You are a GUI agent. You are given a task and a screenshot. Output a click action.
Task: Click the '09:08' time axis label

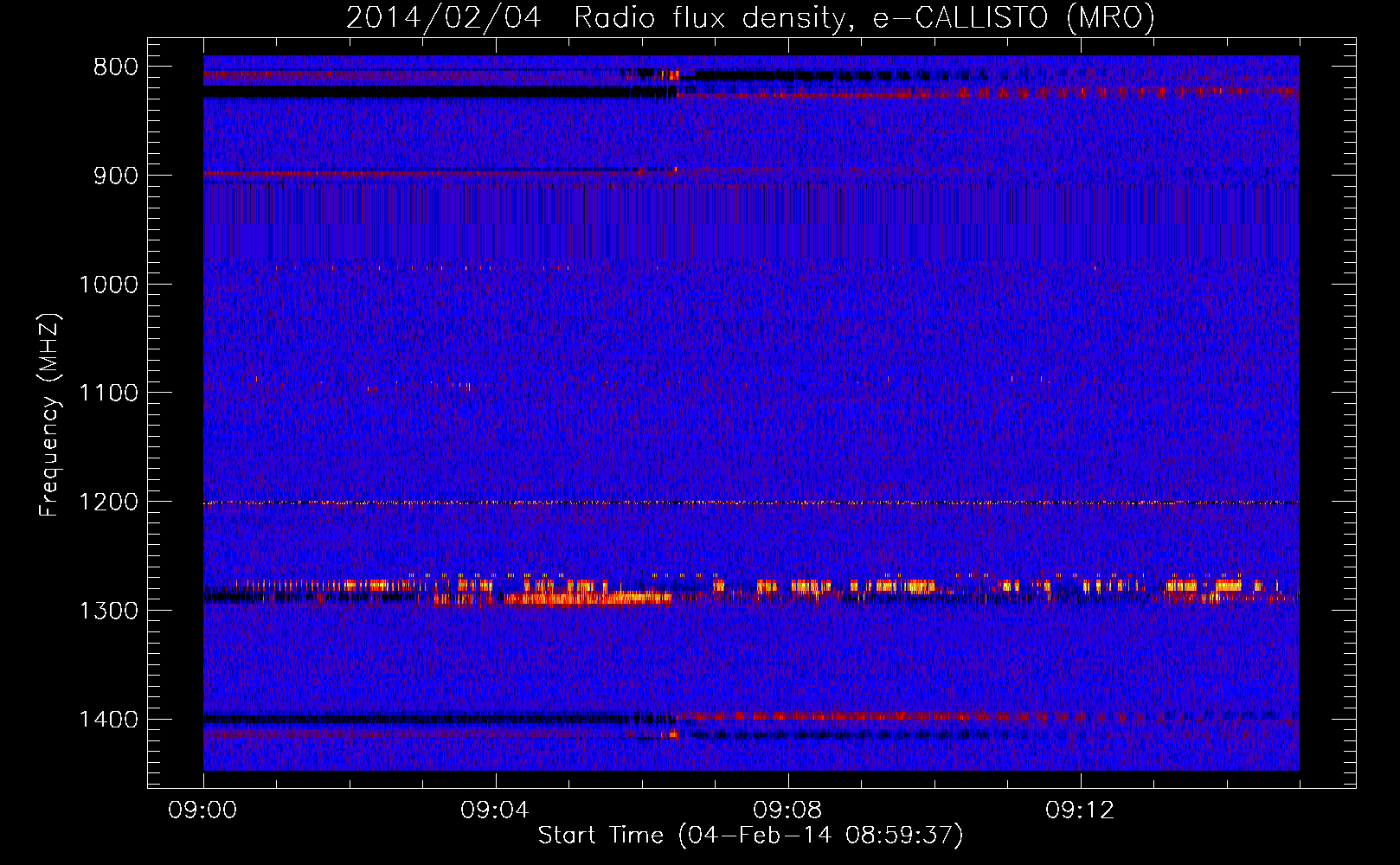coord(788,811)
